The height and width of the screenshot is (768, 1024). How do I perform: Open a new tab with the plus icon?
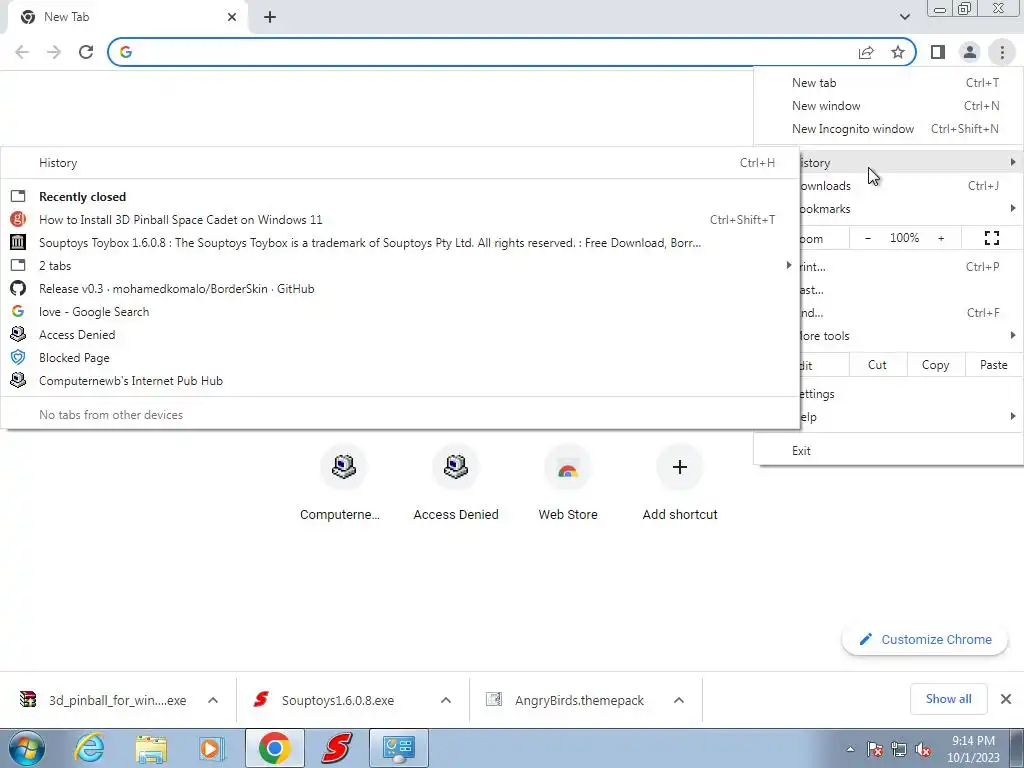(270, 17)
